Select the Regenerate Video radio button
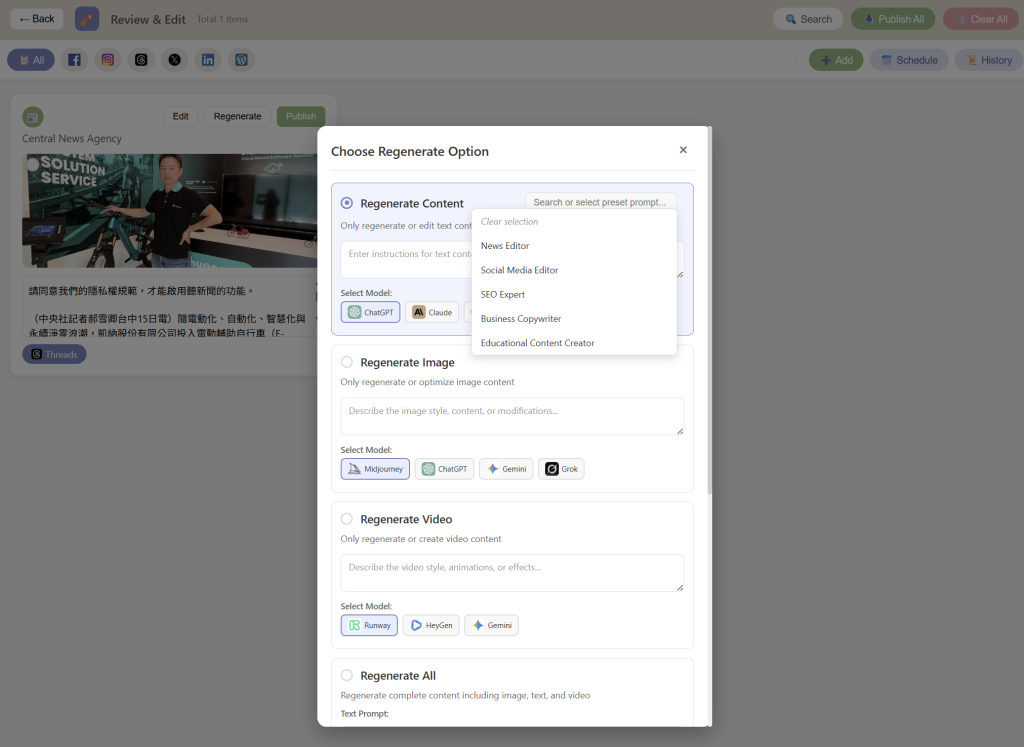This screenshot has height=747, width=1024. pos(347,519)
